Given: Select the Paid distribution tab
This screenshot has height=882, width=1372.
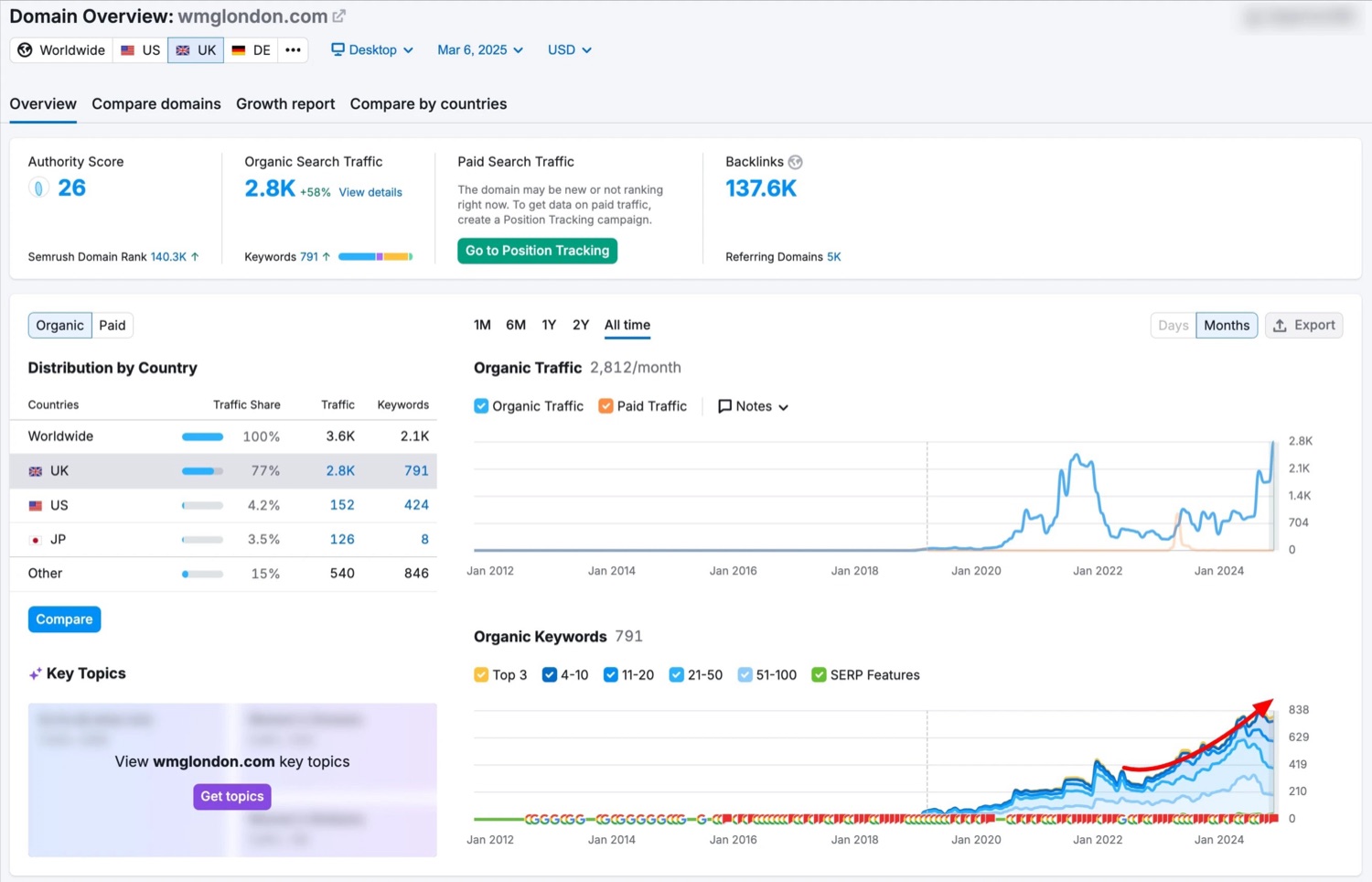Looking at the screenshot, I should coord(113,326).
